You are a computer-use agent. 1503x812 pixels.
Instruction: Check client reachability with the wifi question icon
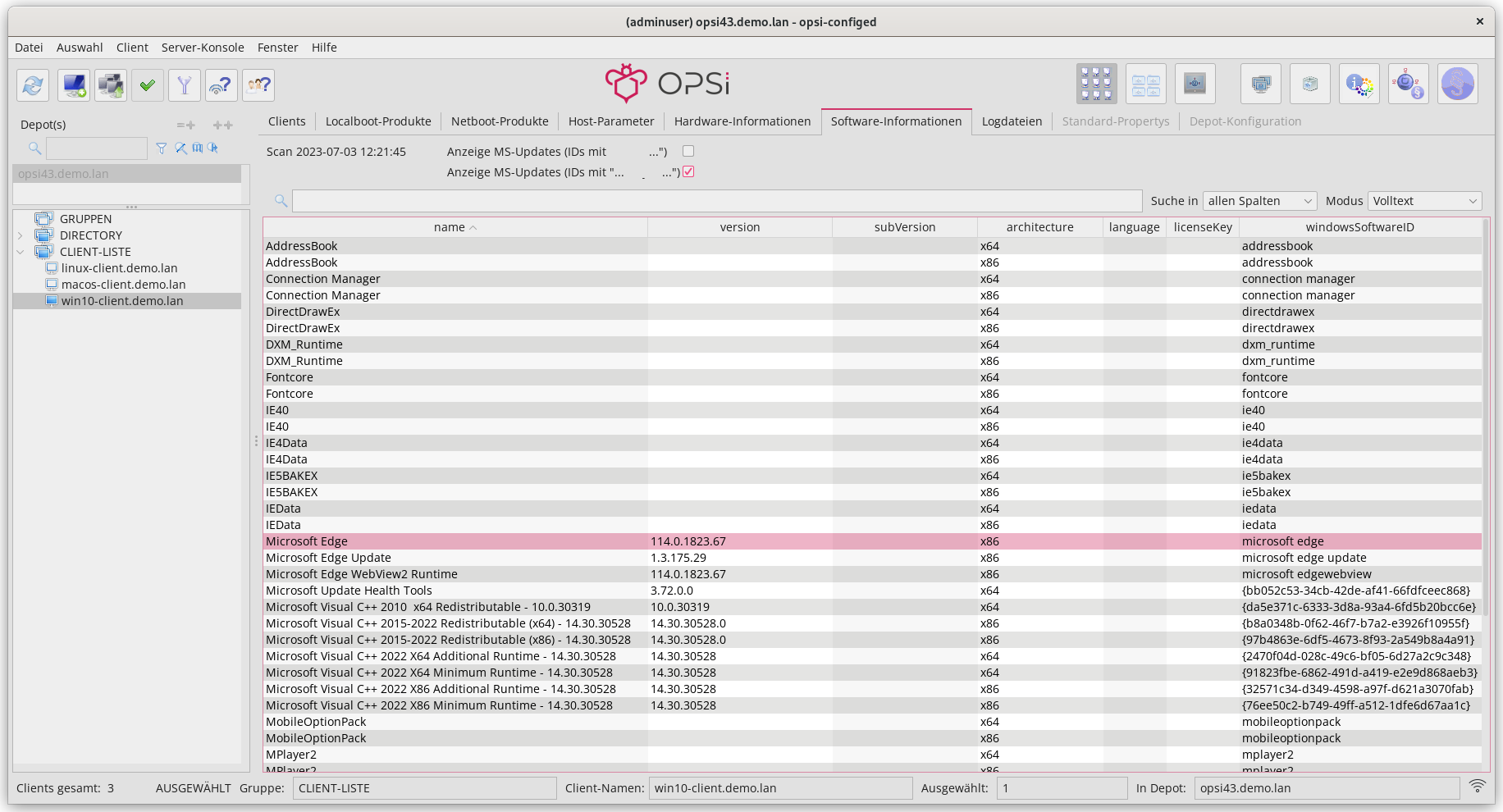pos(222,85)
